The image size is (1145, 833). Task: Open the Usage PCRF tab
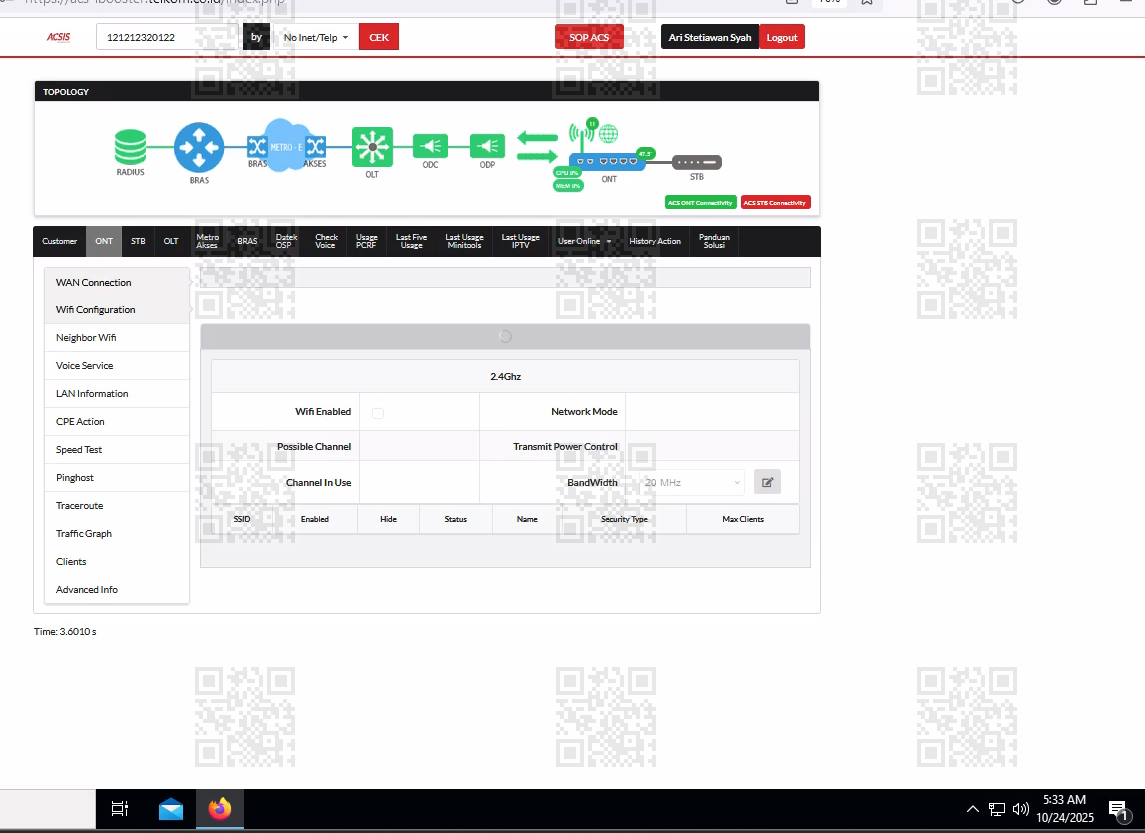pyautogui.click(x=367, y=242)
